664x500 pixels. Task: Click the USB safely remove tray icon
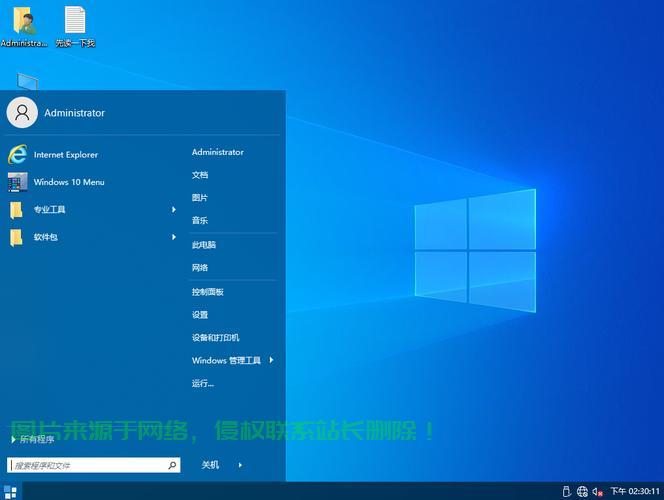(x=566, y=492)
